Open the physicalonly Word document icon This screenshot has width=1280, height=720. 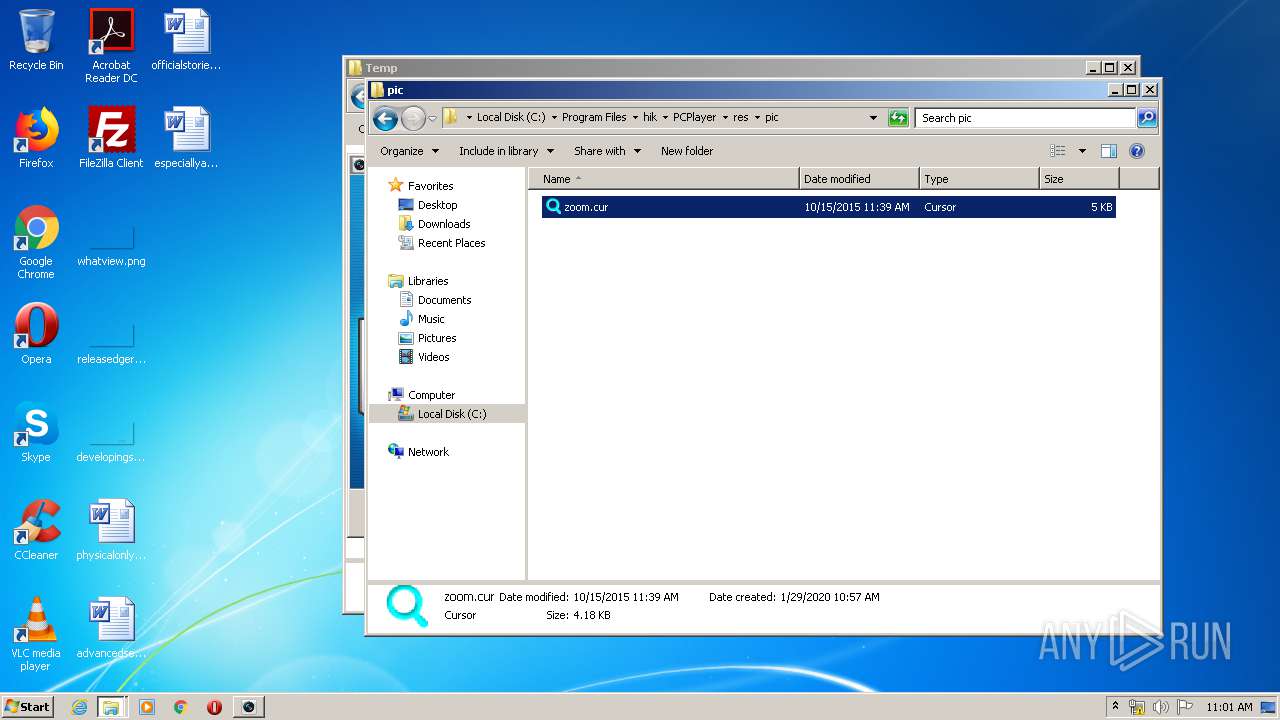pos(111,530)
